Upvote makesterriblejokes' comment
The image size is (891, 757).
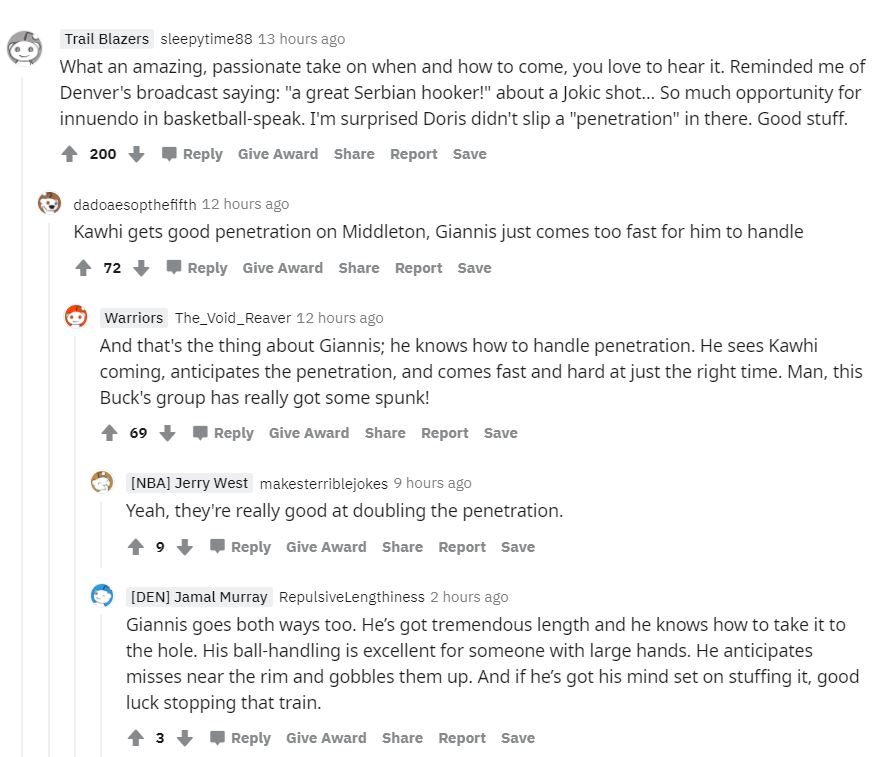(136, 547)
